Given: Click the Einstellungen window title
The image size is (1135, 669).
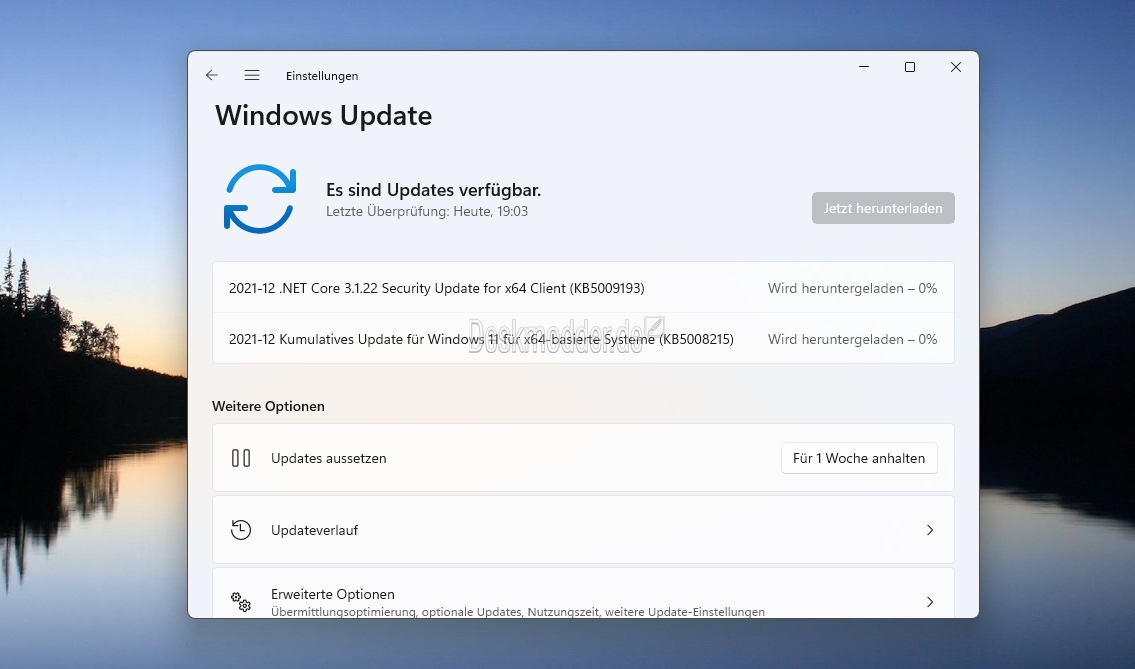Looking at the screenshot, I should (322, 76).
